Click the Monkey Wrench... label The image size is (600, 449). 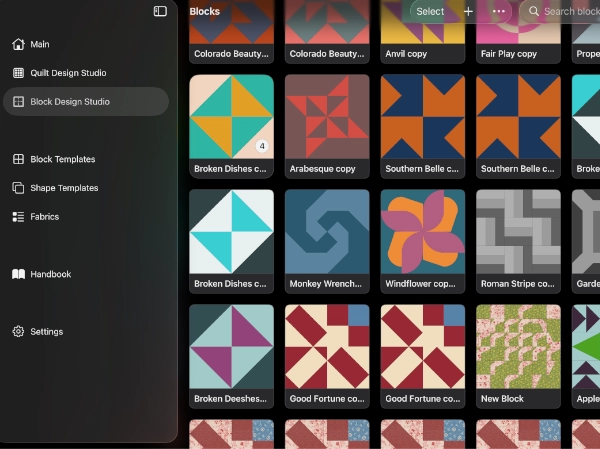pos(326,284)
